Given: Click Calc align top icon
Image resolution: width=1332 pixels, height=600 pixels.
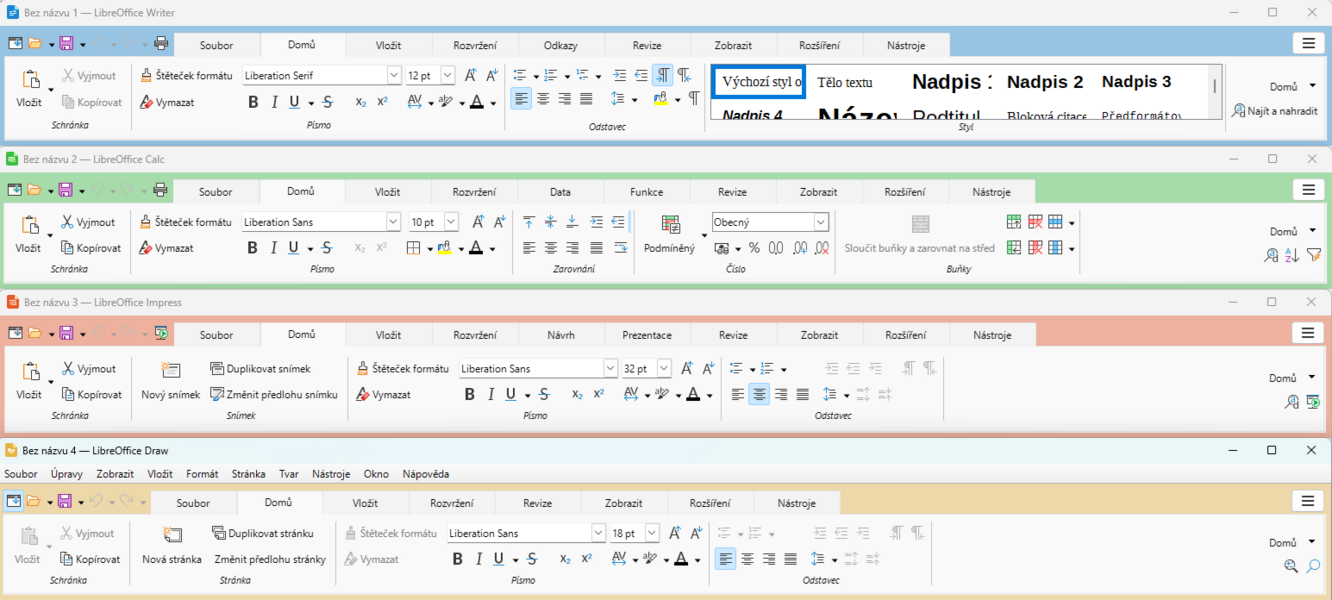Looking at the screenshot, I should point(529,222).
